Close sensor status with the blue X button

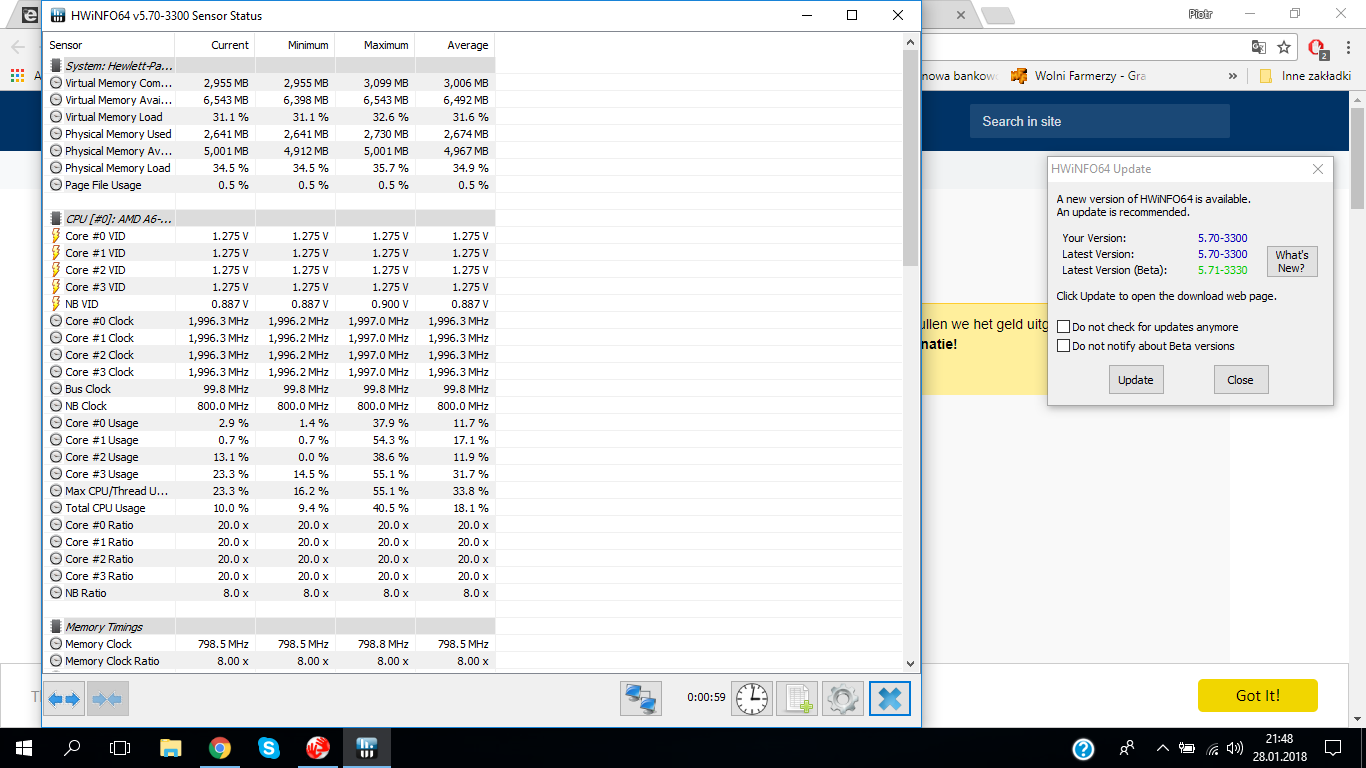(x=890, y=699)
